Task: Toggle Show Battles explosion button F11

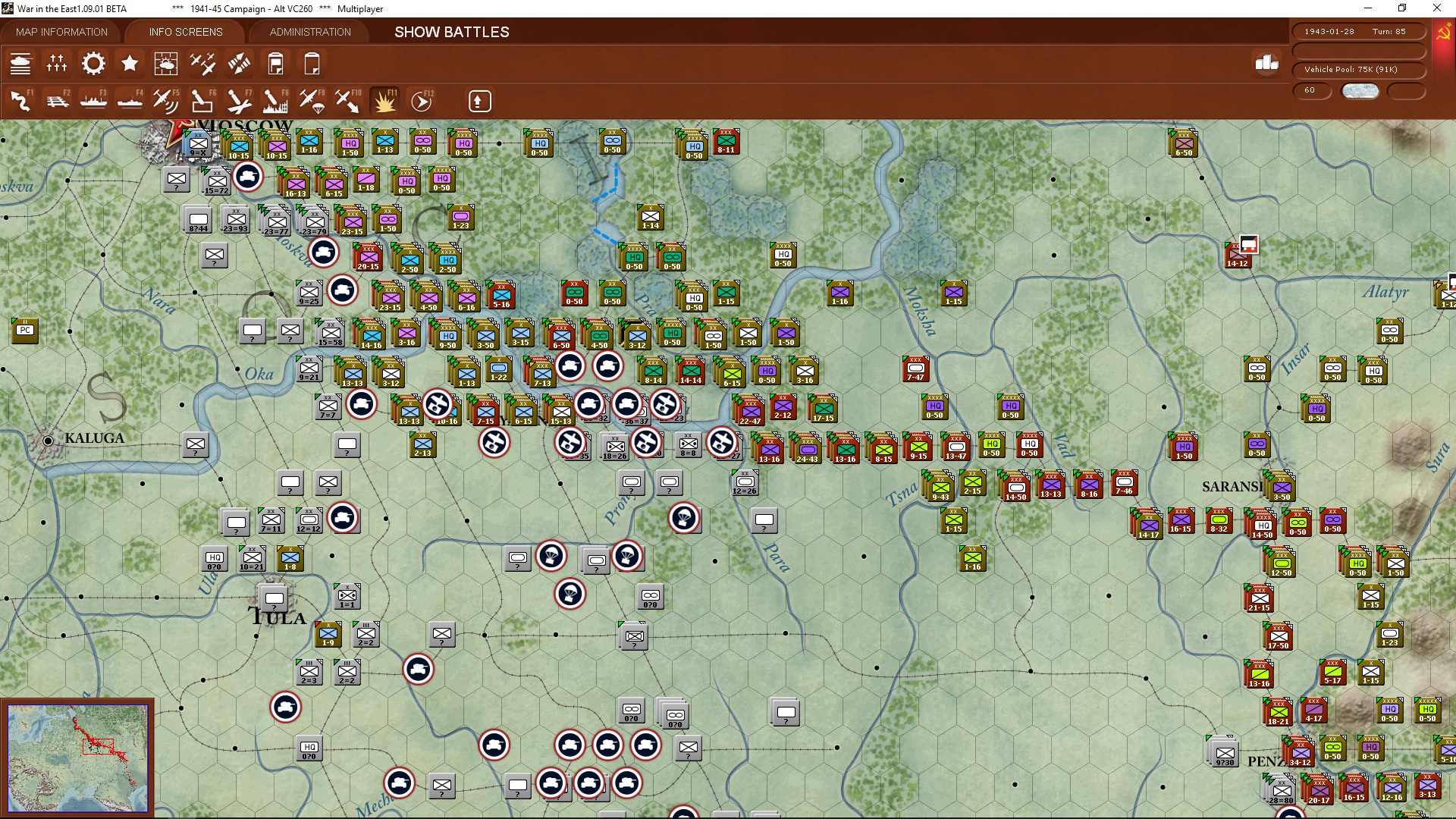Action: [x=385, y=101]
